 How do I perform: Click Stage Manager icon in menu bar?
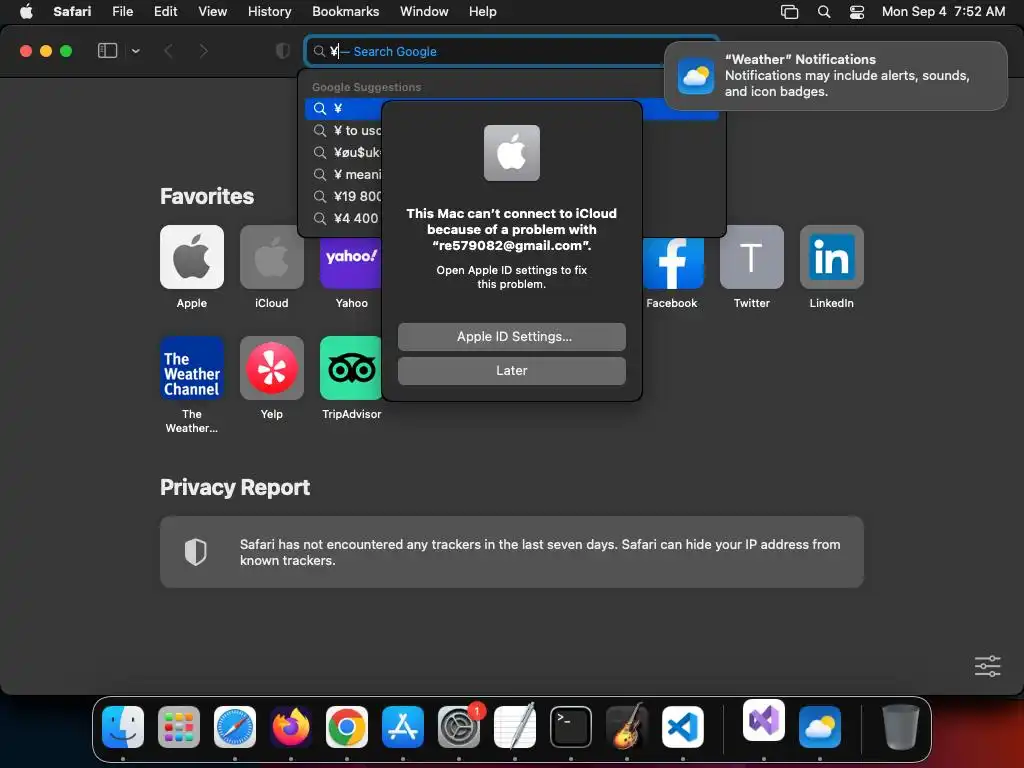790,12
